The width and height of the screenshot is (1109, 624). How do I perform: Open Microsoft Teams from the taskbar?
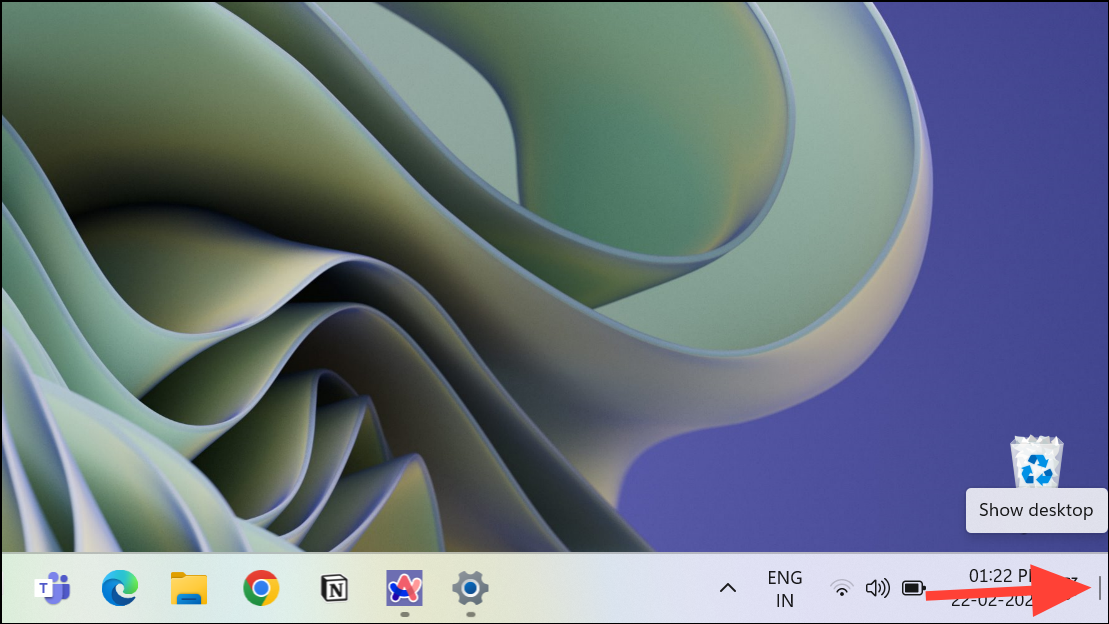(x=52, y=590)
